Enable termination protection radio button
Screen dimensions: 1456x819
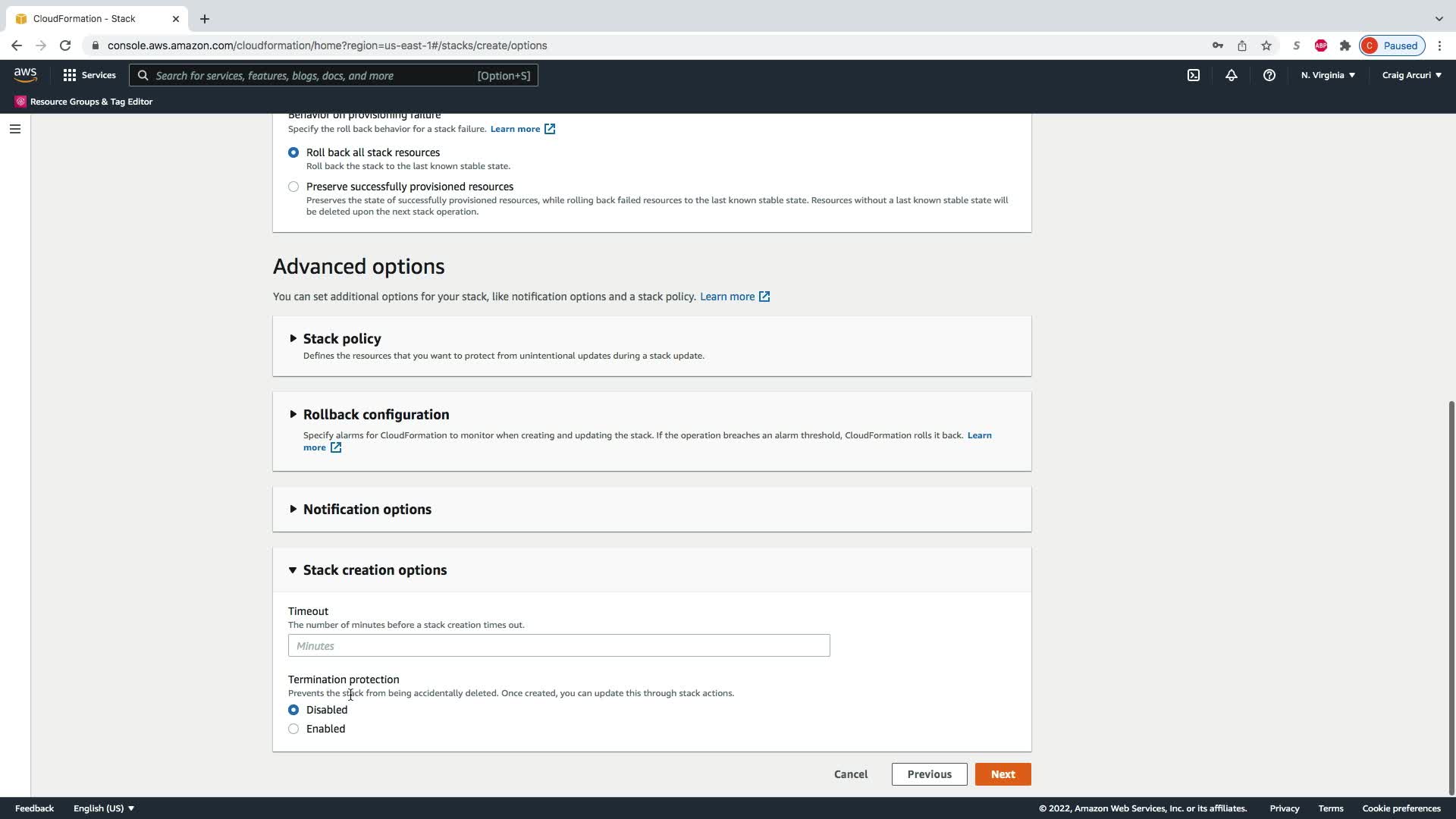[x=293, y=729]
